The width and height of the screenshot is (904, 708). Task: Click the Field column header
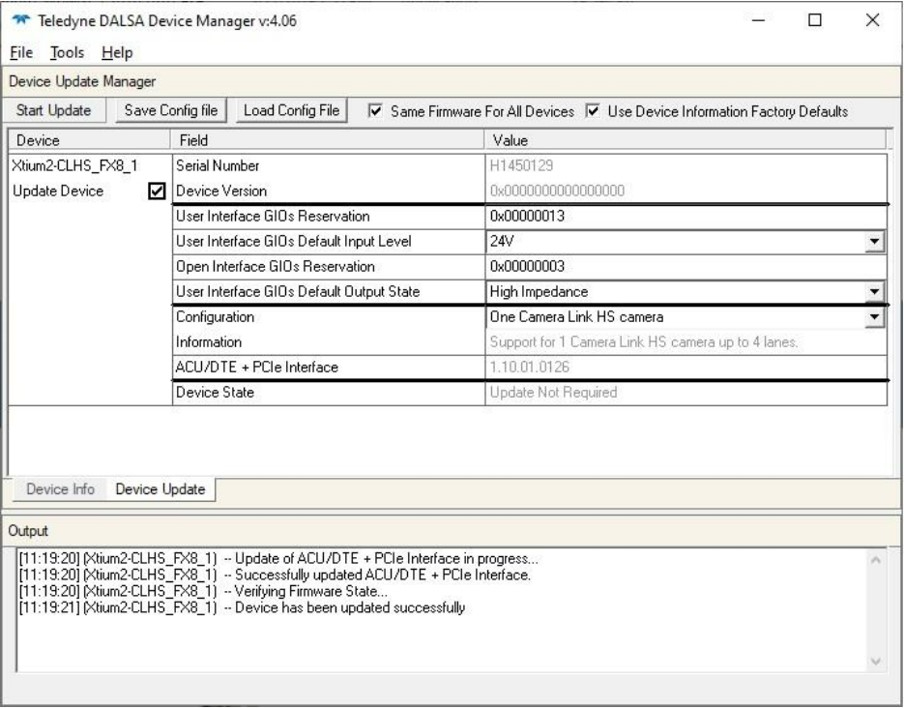pos(327,140)
